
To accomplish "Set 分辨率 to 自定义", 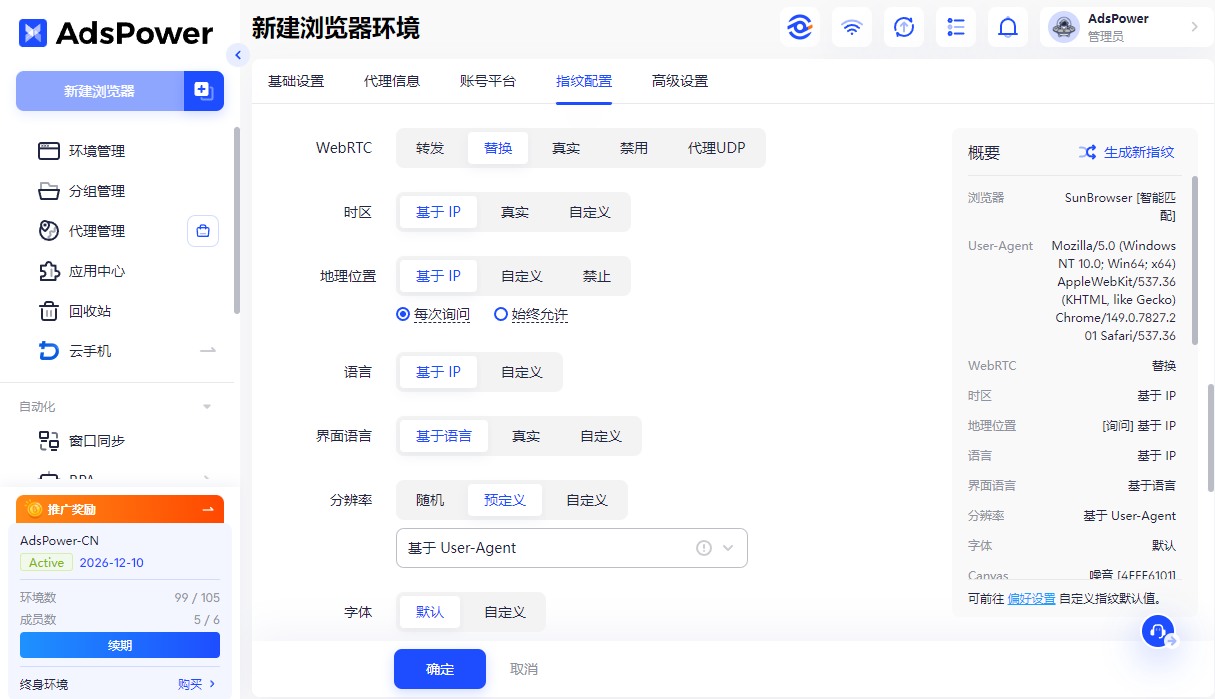I will coord(587,500).
